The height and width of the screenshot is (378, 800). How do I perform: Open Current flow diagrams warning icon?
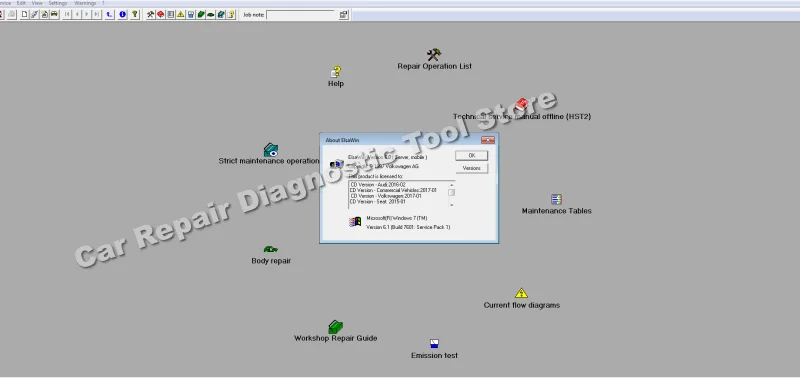coord(521,293)
